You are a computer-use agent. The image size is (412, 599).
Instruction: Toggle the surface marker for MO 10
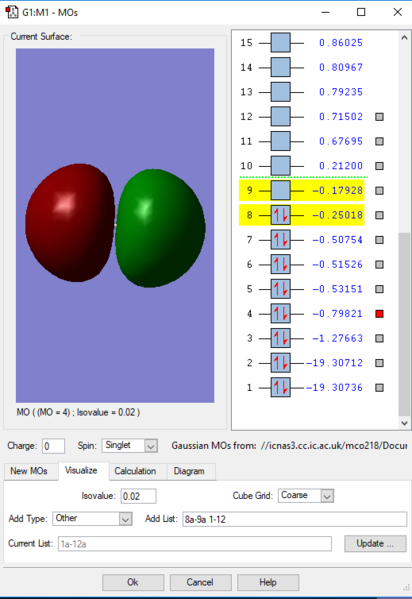[x=379, y=166]
